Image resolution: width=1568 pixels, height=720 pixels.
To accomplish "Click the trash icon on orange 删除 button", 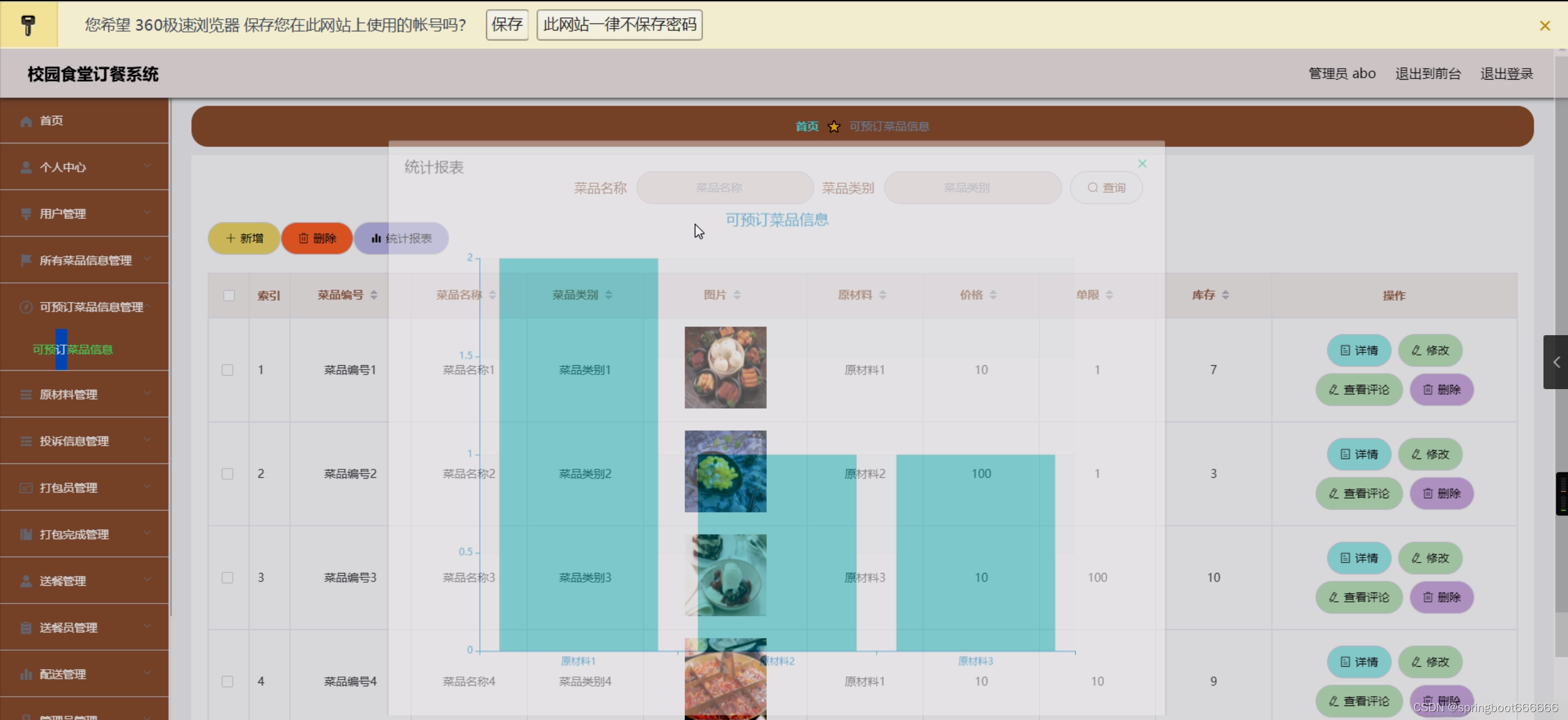I will (x=303, y=238).
